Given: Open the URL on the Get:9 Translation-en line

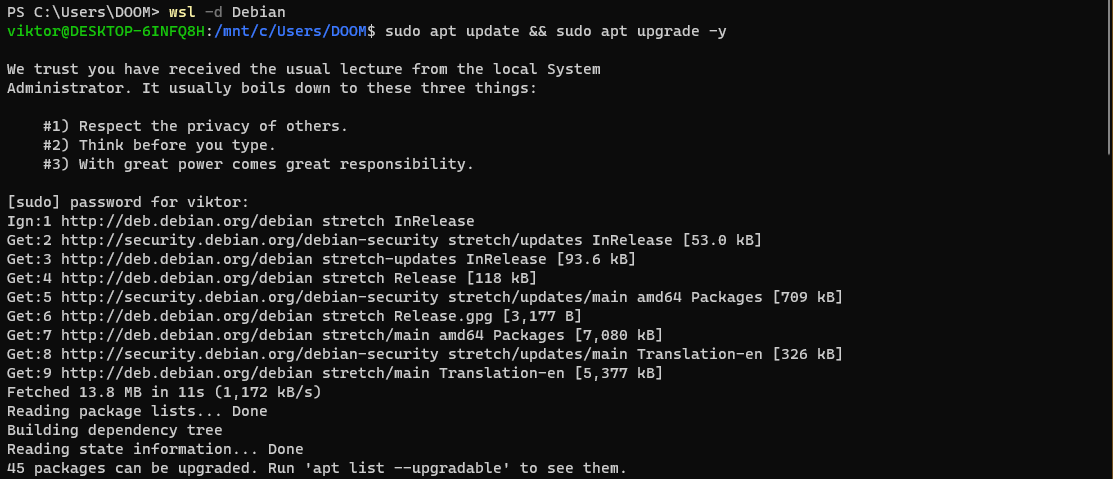Looking at the screenshot, I should (x=187, y=373).
